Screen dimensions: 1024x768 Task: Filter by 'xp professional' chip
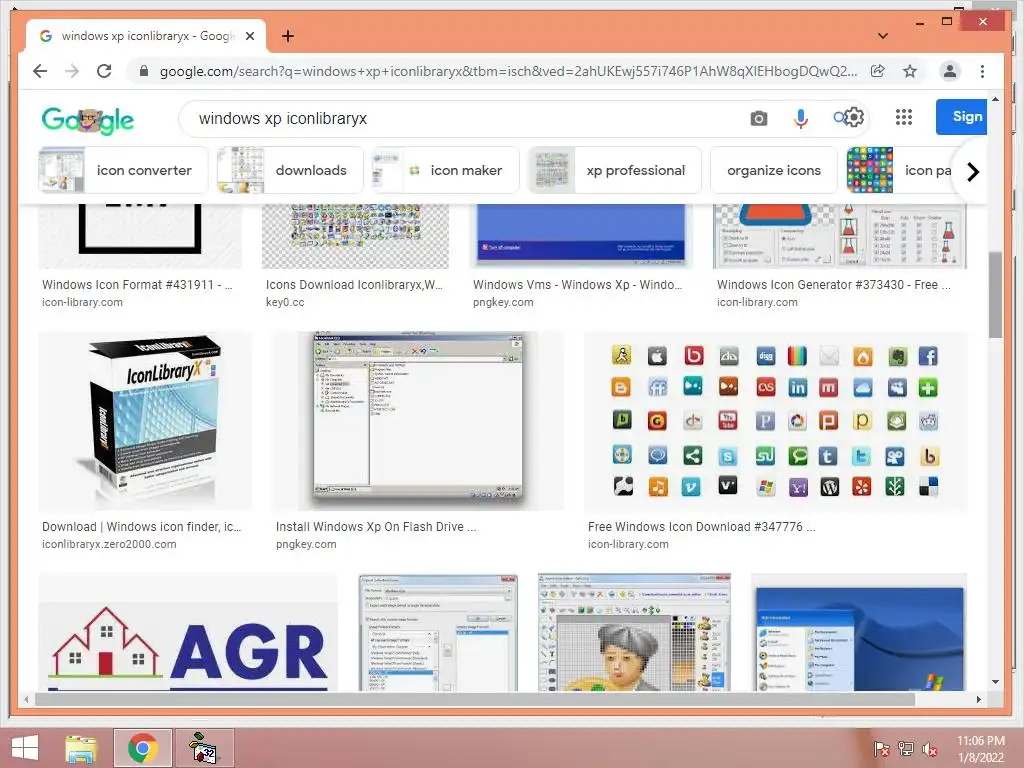[615, 170]
